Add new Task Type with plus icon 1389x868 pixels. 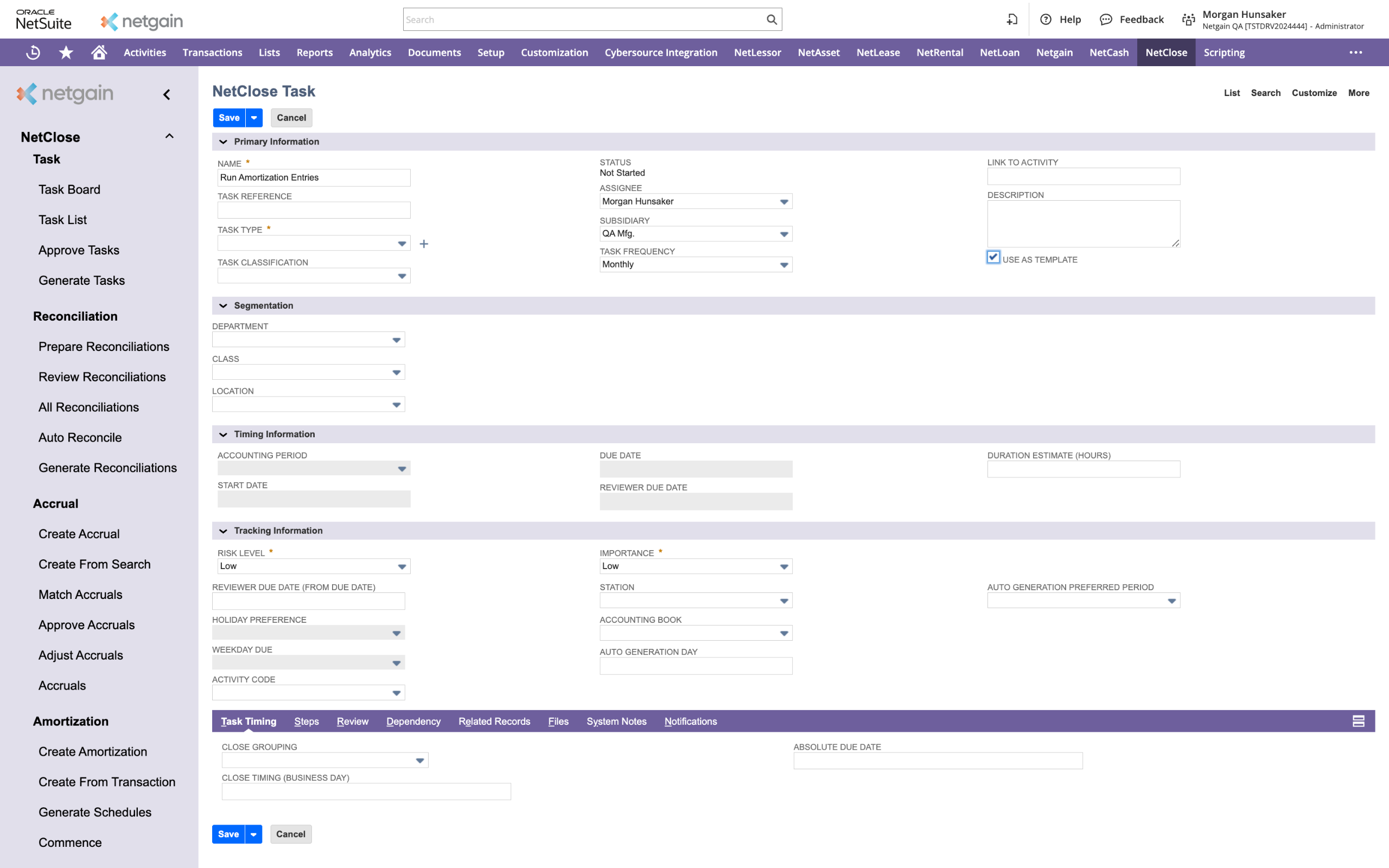tap(424, 244)
